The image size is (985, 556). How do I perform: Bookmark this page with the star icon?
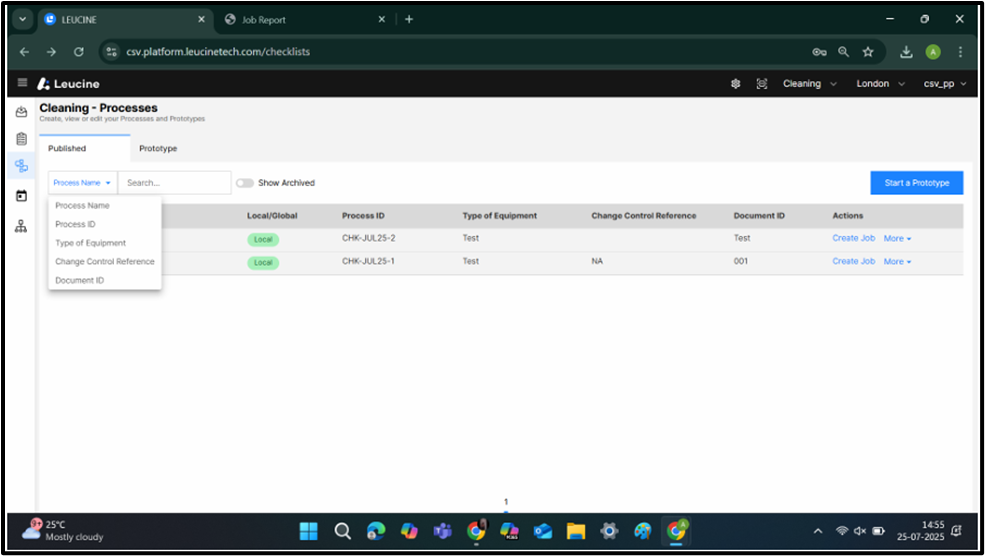[868, 52]
